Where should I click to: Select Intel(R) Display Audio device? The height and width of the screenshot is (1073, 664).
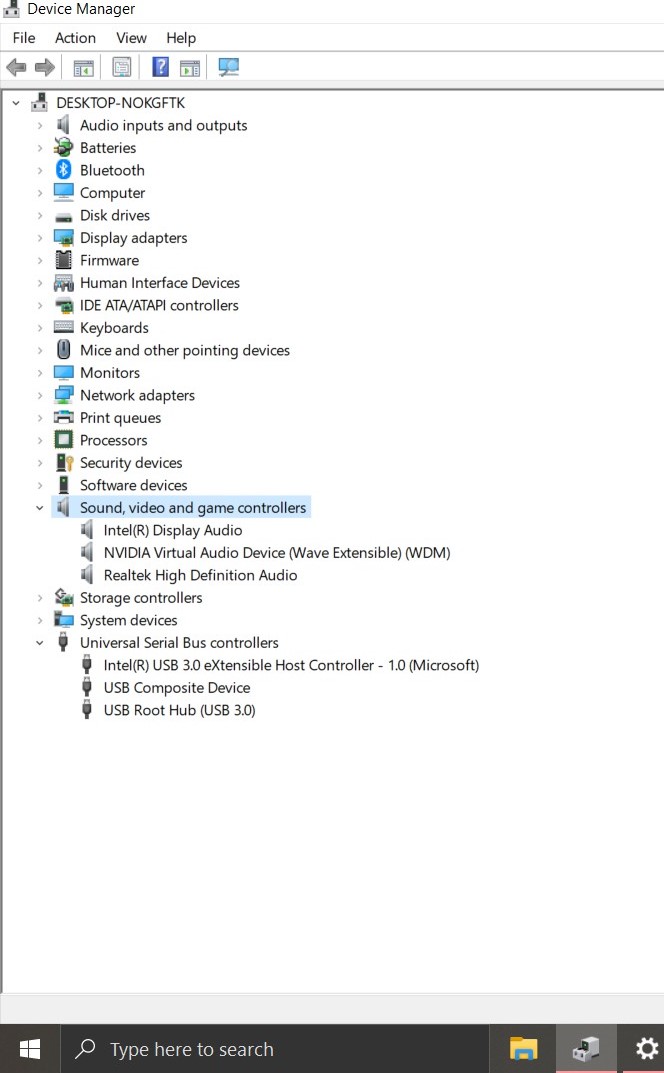(173, 530)
